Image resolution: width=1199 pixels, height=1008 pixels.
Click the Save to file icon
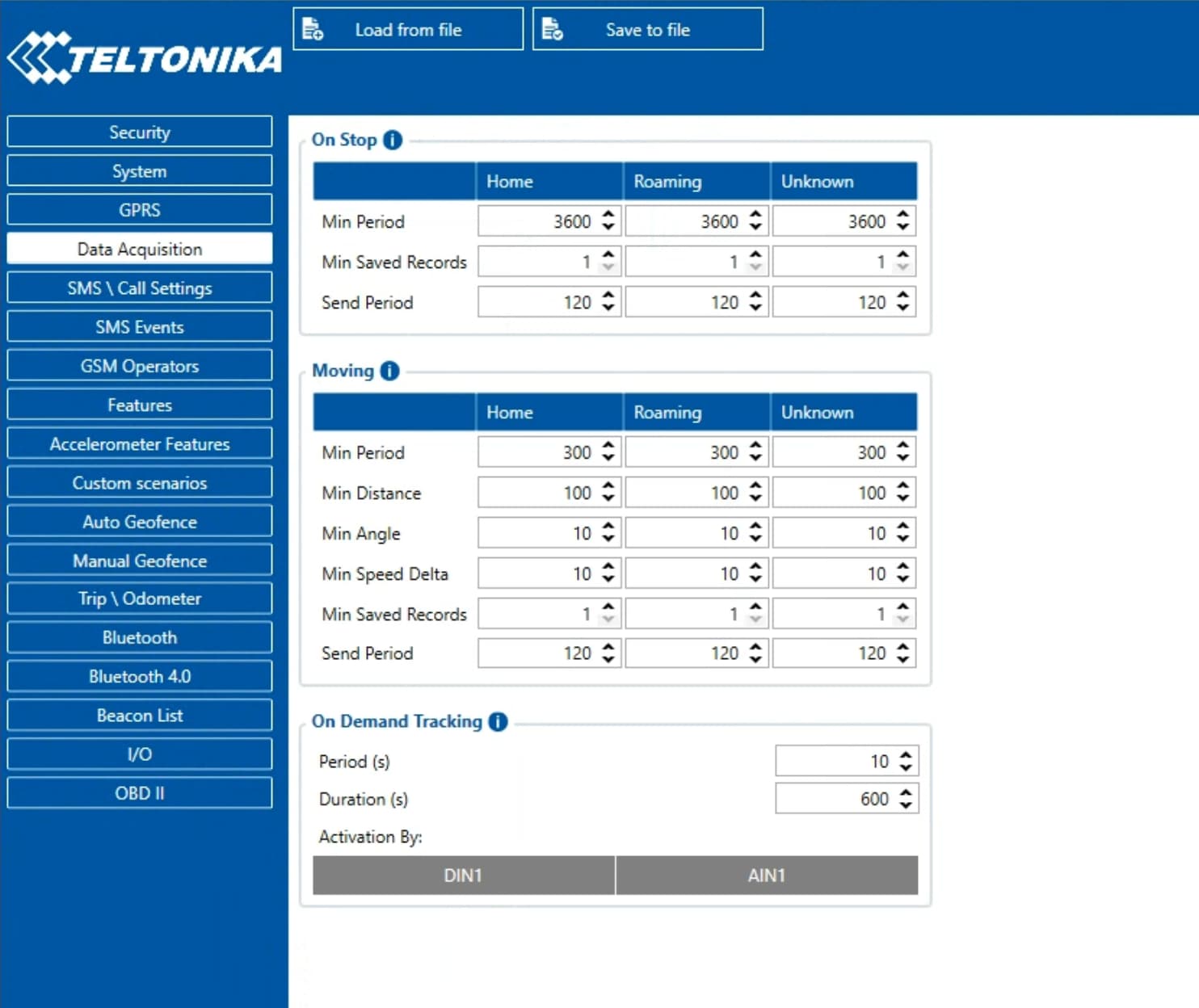(x=552, y=30)
